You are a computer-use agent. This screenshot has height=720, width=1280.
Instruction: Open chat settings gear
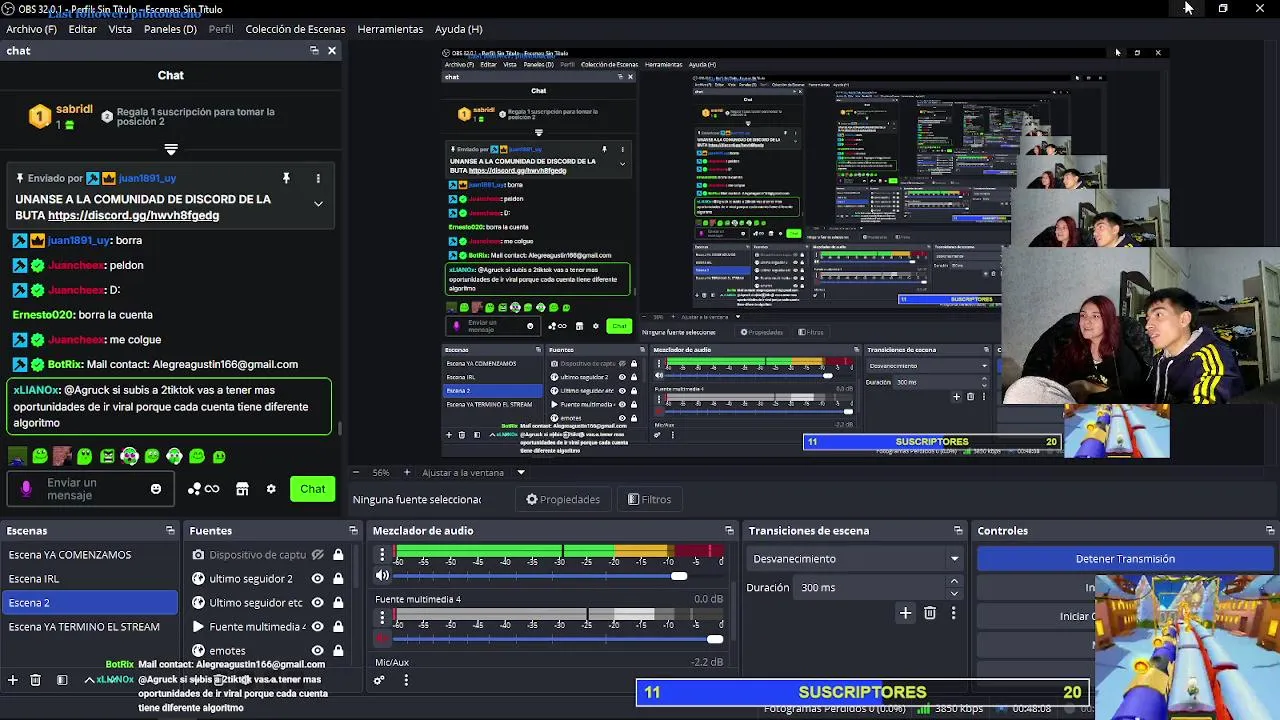click(271, 489)
